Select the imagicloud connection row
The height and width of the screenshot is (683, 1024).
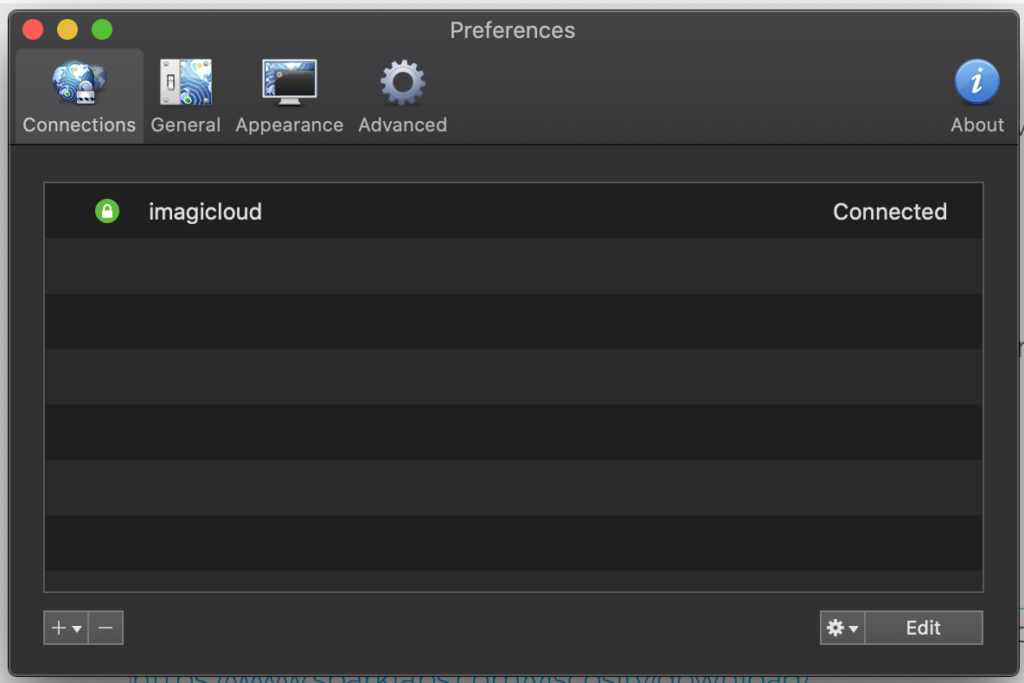click(x=513, y=211)
